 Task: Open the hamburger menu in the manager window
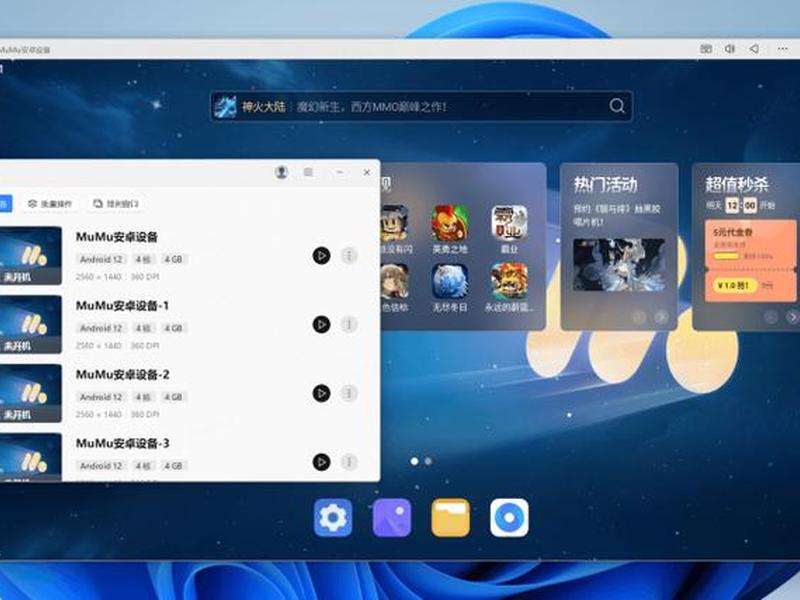(308, 172)
